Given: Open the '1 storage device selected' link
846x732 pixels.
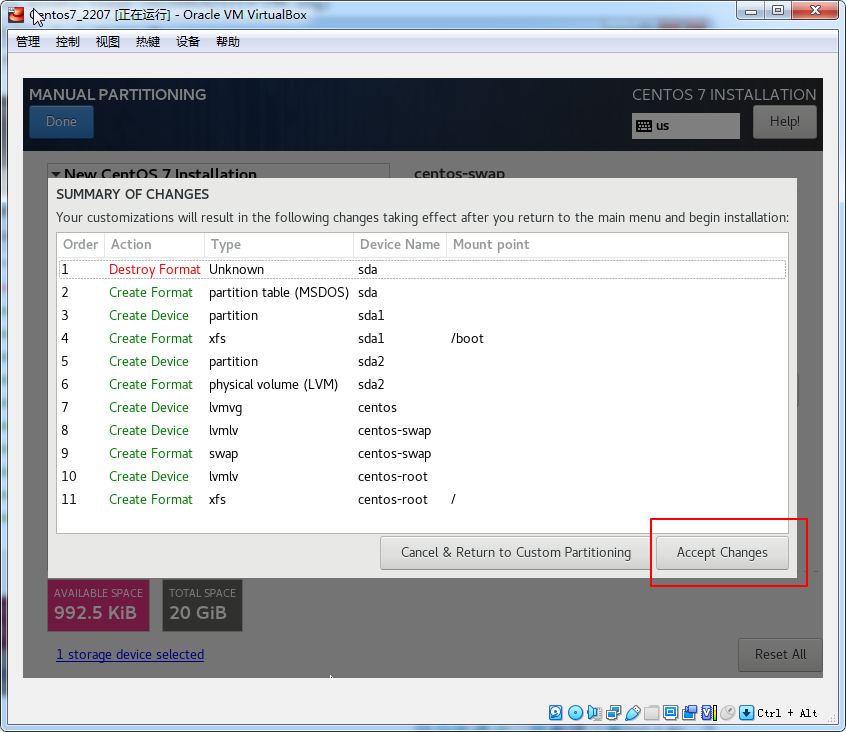Looking at the screenshot, I should click(130, 655).
